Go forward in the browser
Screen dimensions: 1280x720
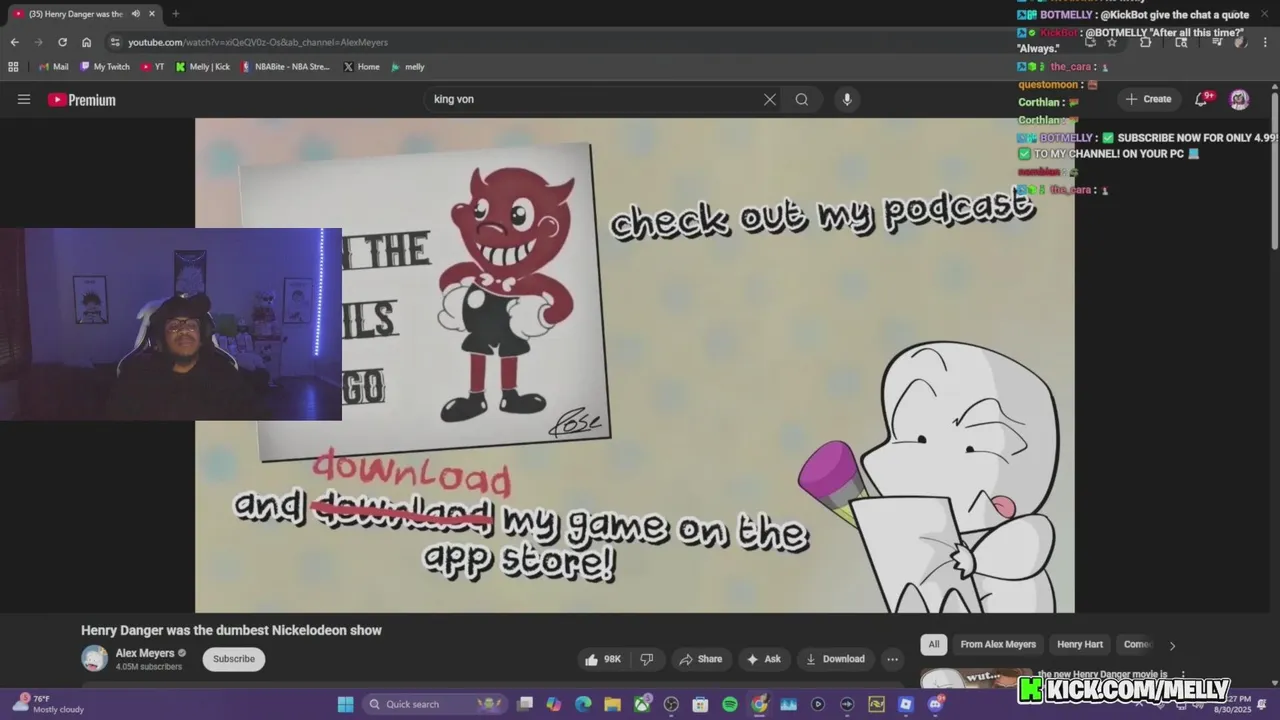(38, 42)
